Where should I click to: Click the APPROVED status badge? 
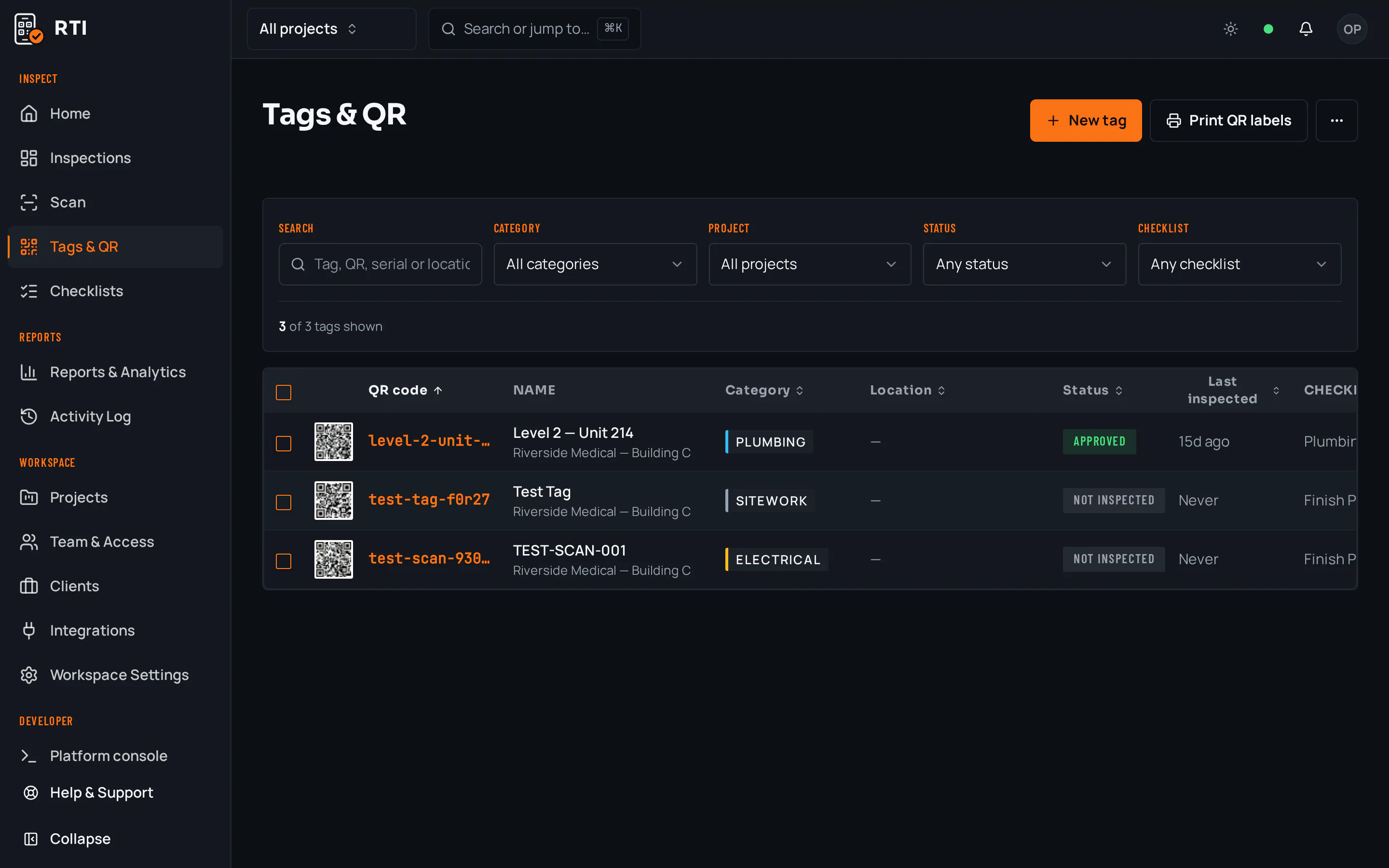tap(1099, 441)
